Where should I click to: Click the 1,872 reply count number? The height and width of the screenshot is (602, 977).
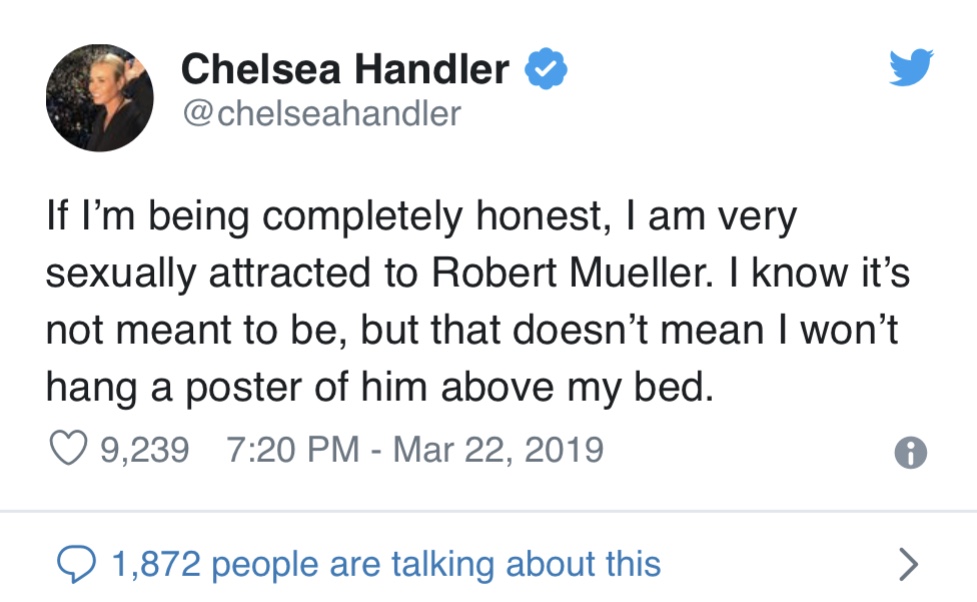pyautogui.click(x=156, y=564)
